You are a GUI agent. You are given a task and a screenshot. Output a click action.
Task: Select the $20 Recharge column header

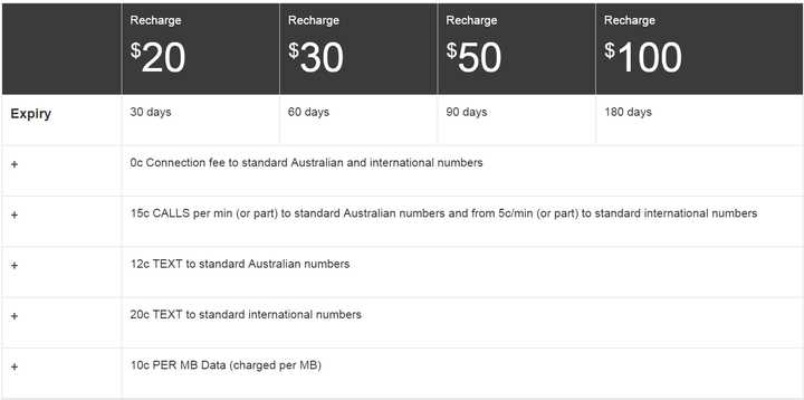point(200,49)
